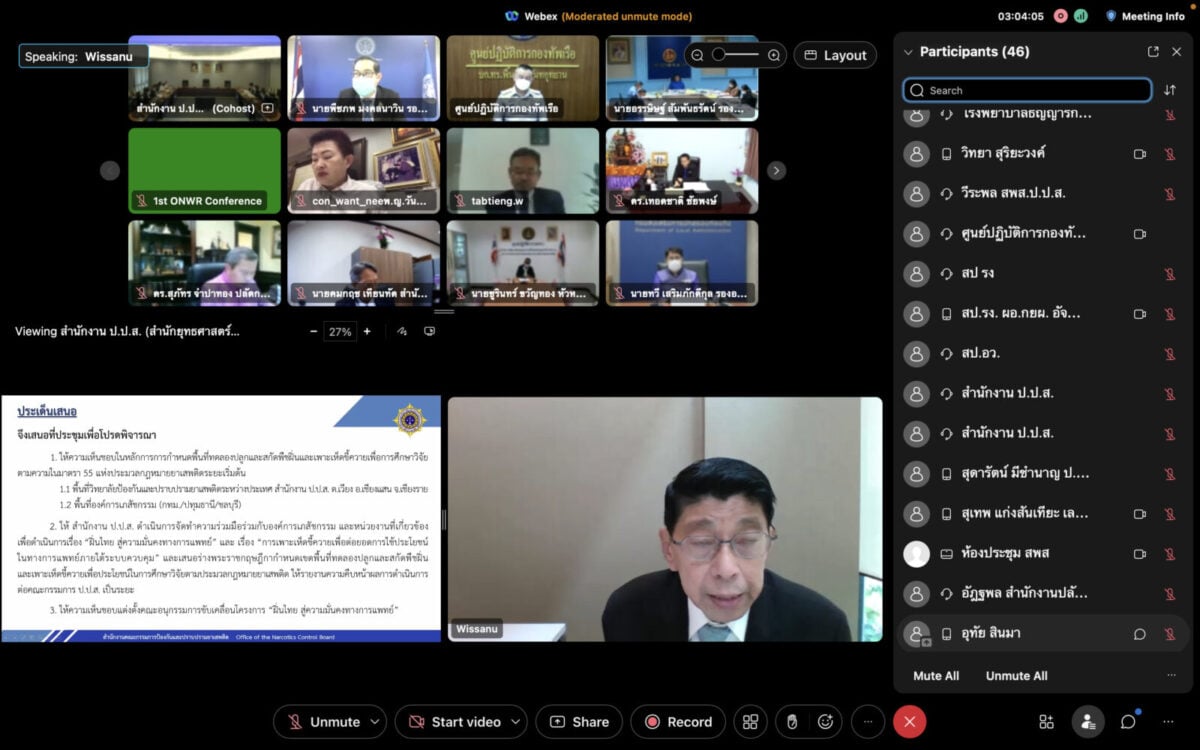Sort the participants list

[x=1170, y=90]
